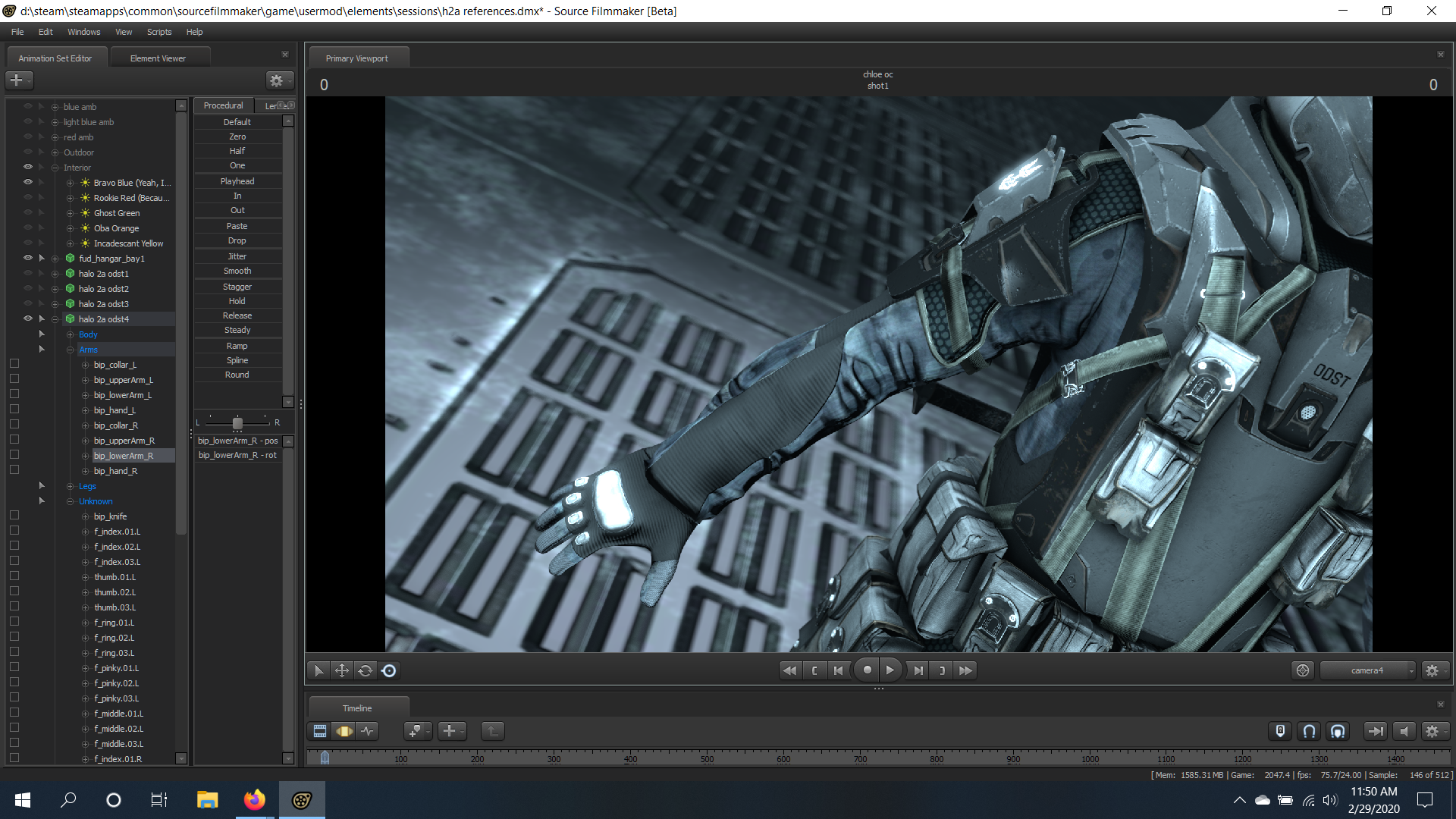Jump to first frame with rewind button
Viewport: 1456px width, 819px height.
click(789, 670)
